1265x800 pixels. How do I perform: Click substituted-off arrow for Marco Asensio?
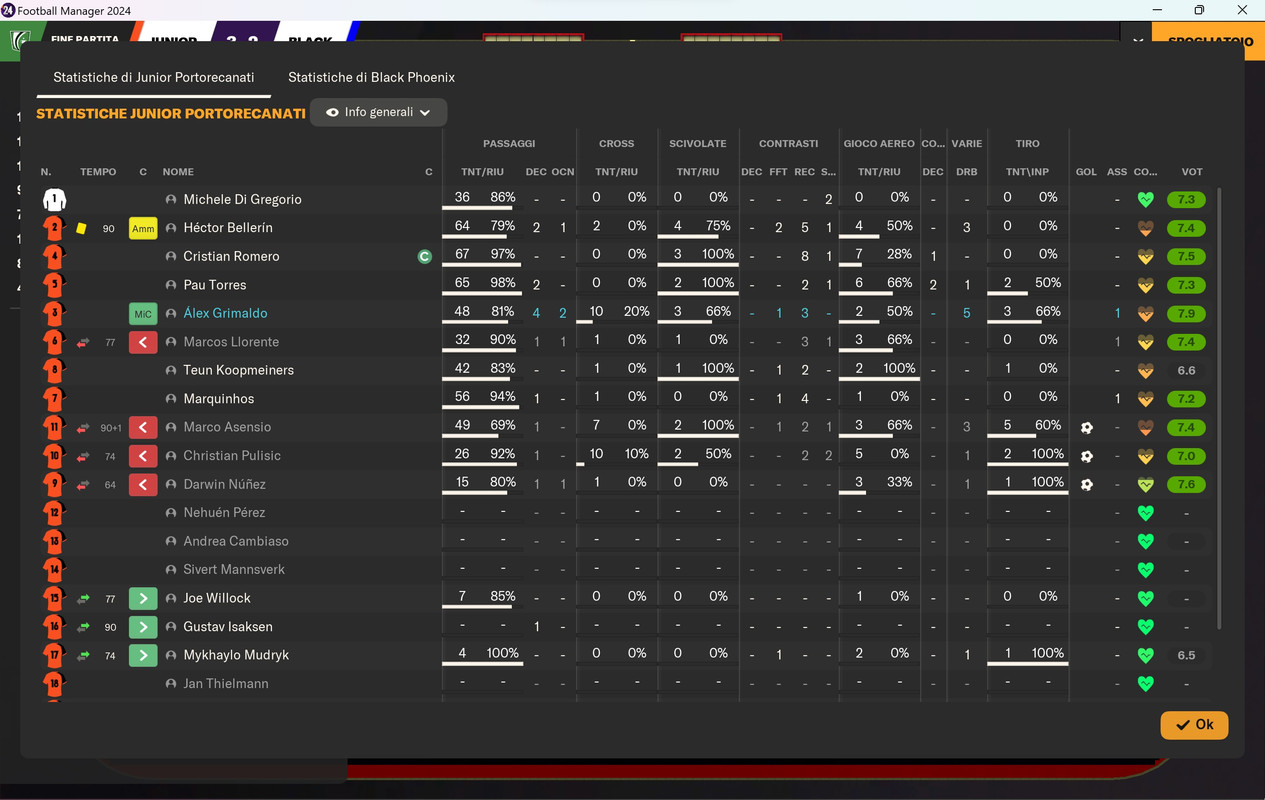[x=143, y=427]
